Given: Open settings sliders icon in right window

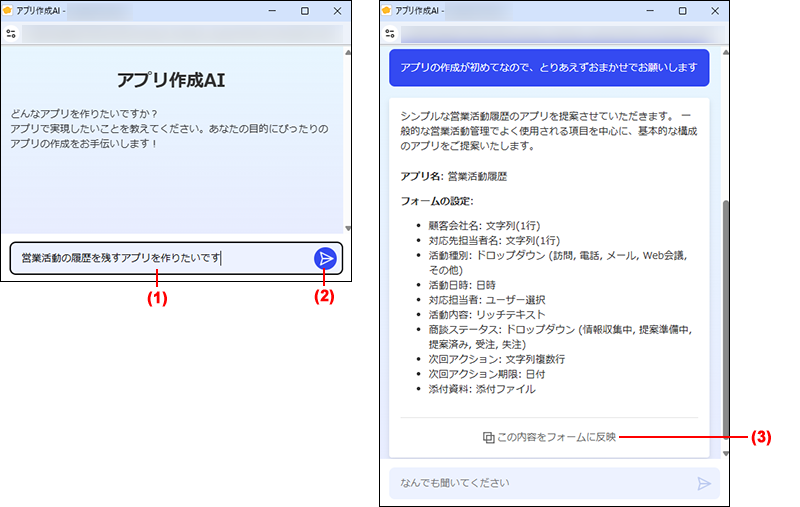Looking at the screenshot, I should tap(390, 34).
